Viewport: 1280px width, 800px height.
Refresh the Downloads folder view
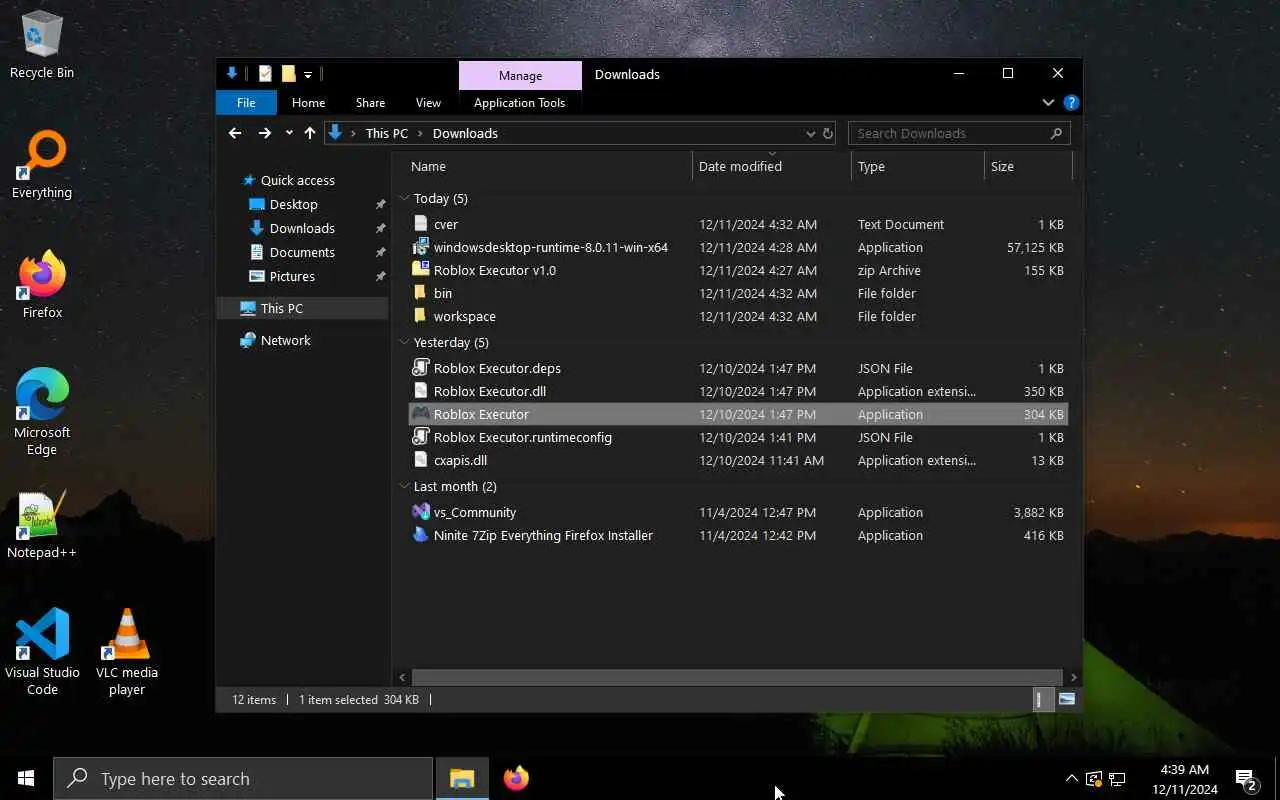tap(828, 133)
